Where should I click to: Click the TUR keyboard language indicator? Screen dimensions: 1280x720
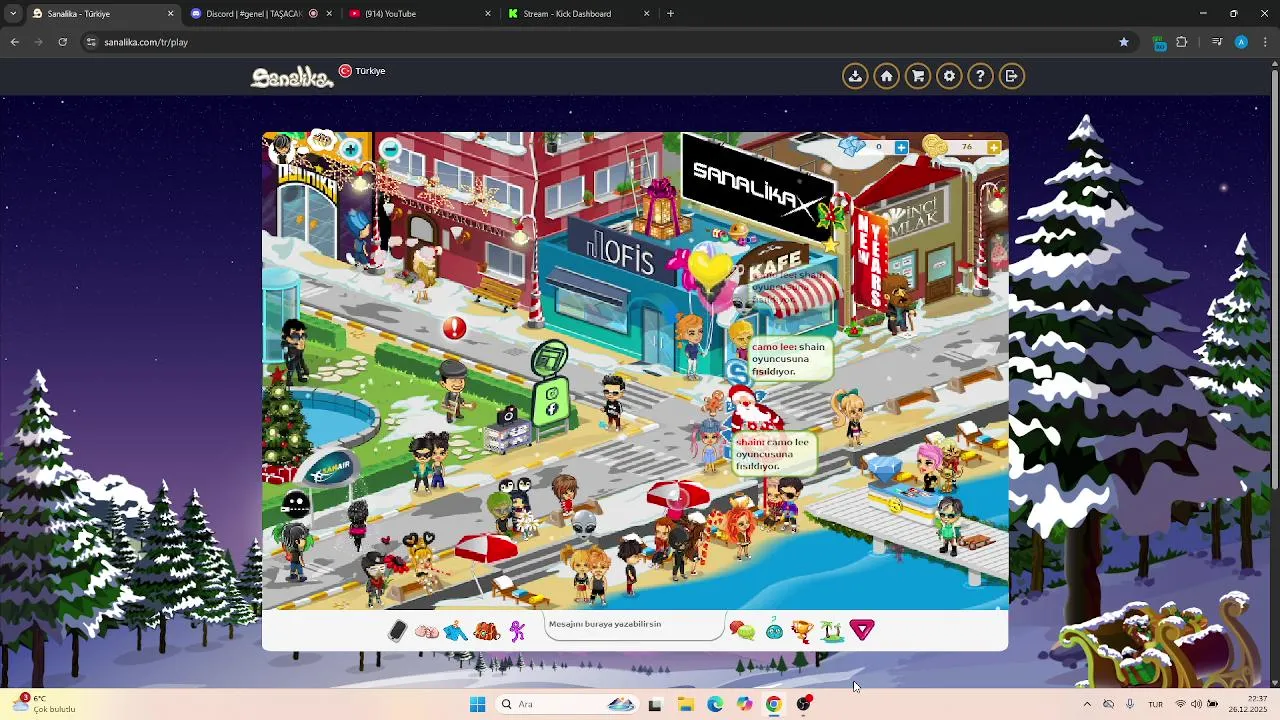coord(1155,704)
